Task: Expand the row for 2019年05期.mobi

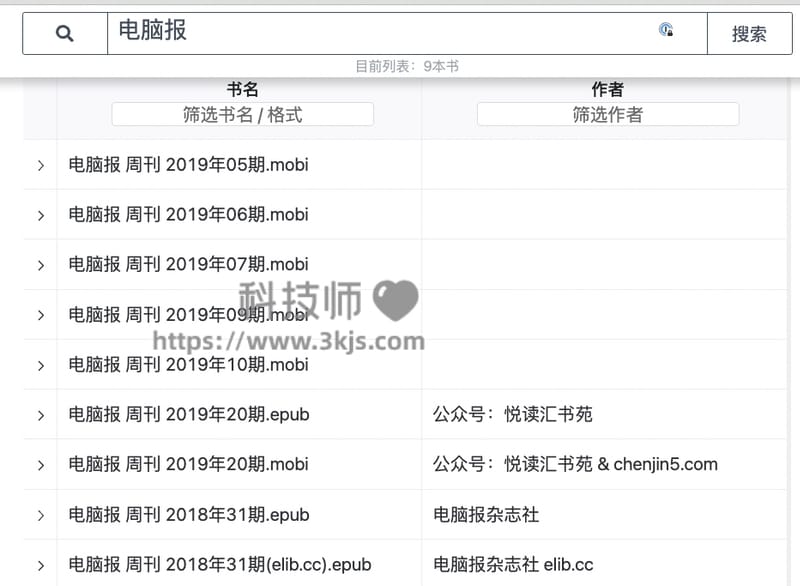Action: [x=41, y=165]
